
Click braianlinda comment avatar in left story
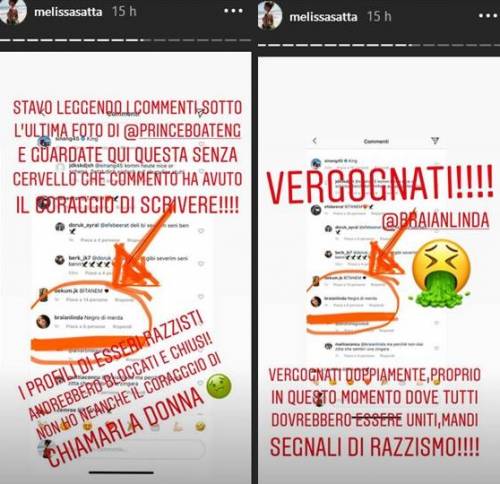coord(43,322)
